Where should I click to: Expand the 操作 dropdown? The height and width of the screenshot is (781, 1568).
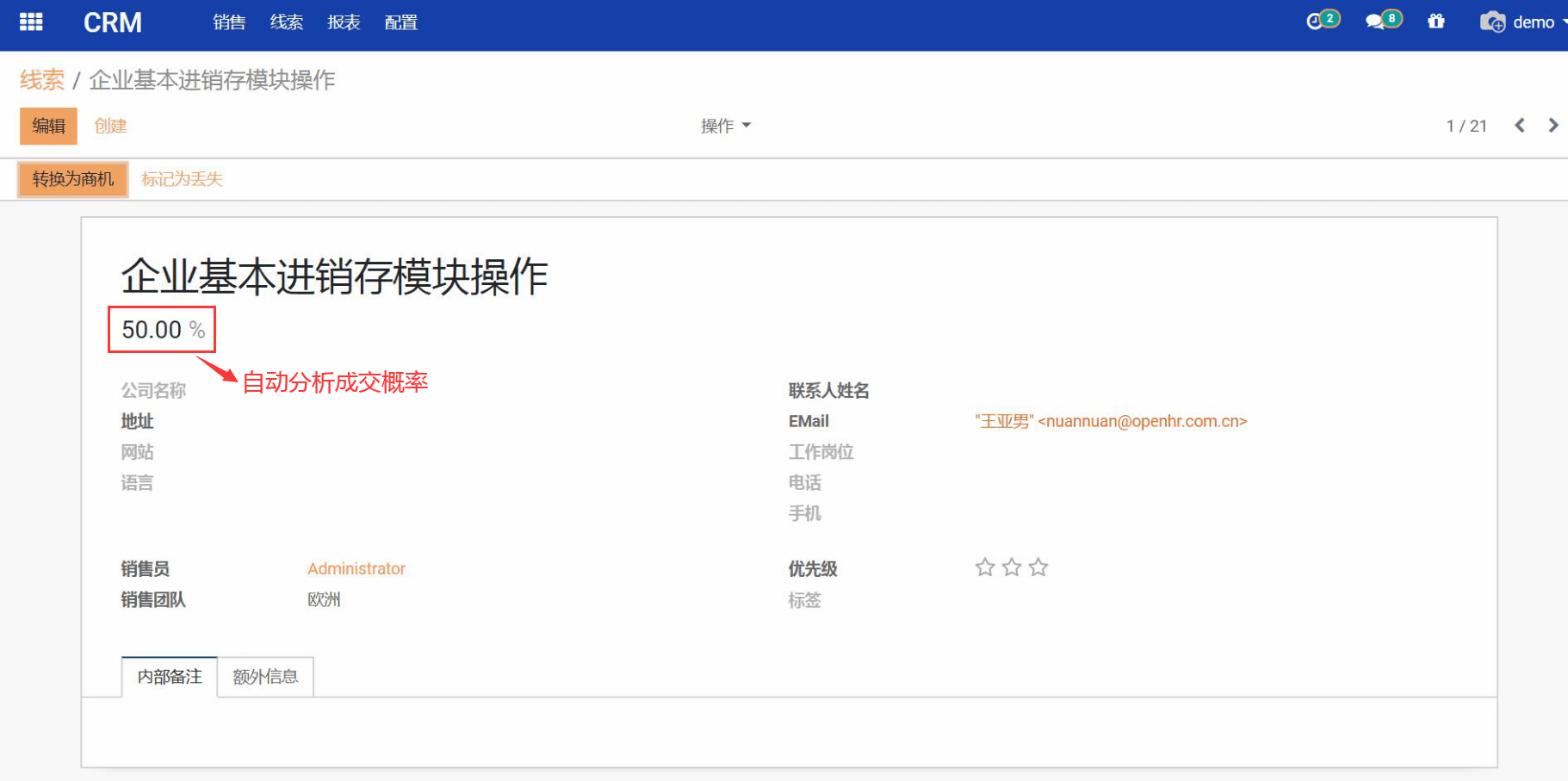725,126
